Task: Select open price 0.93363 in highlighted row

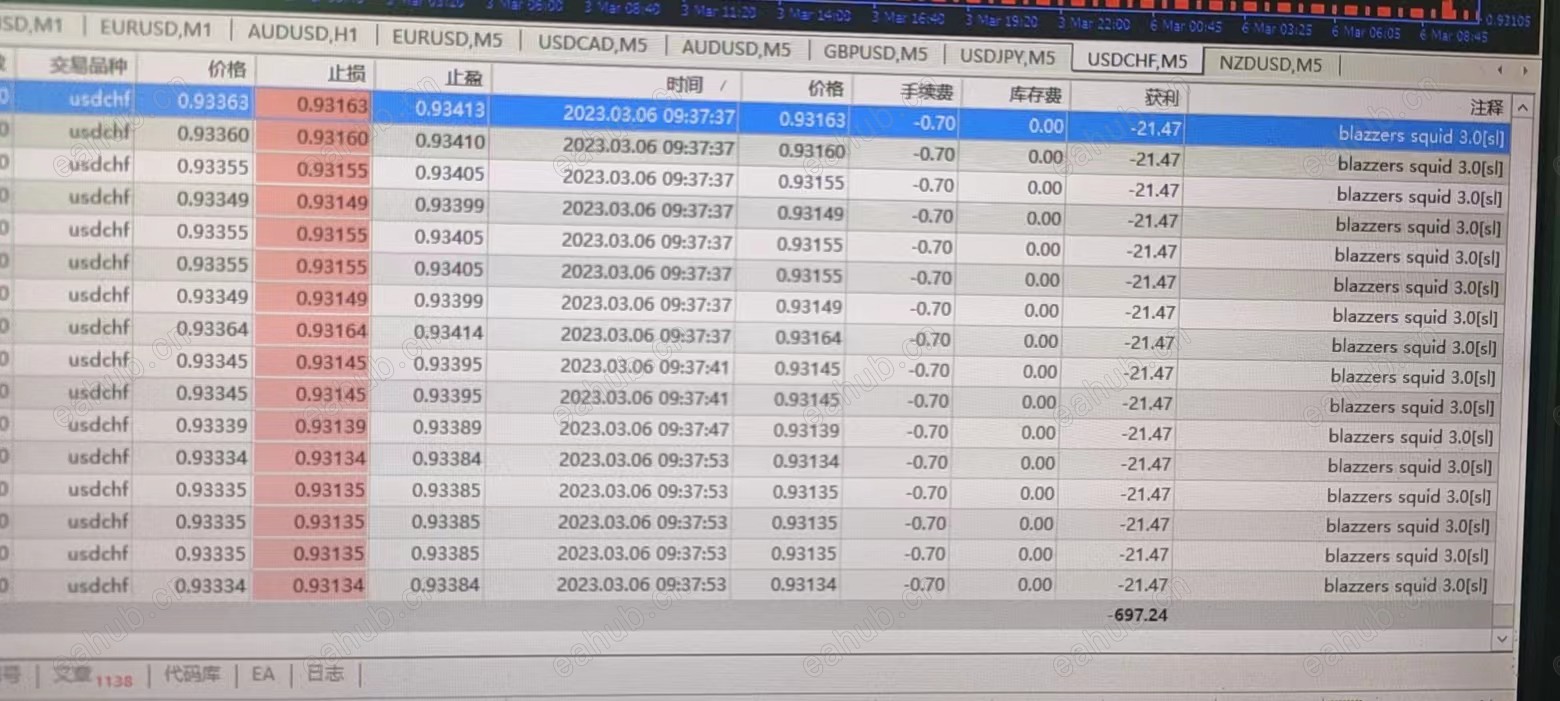Action: point(213,101)
